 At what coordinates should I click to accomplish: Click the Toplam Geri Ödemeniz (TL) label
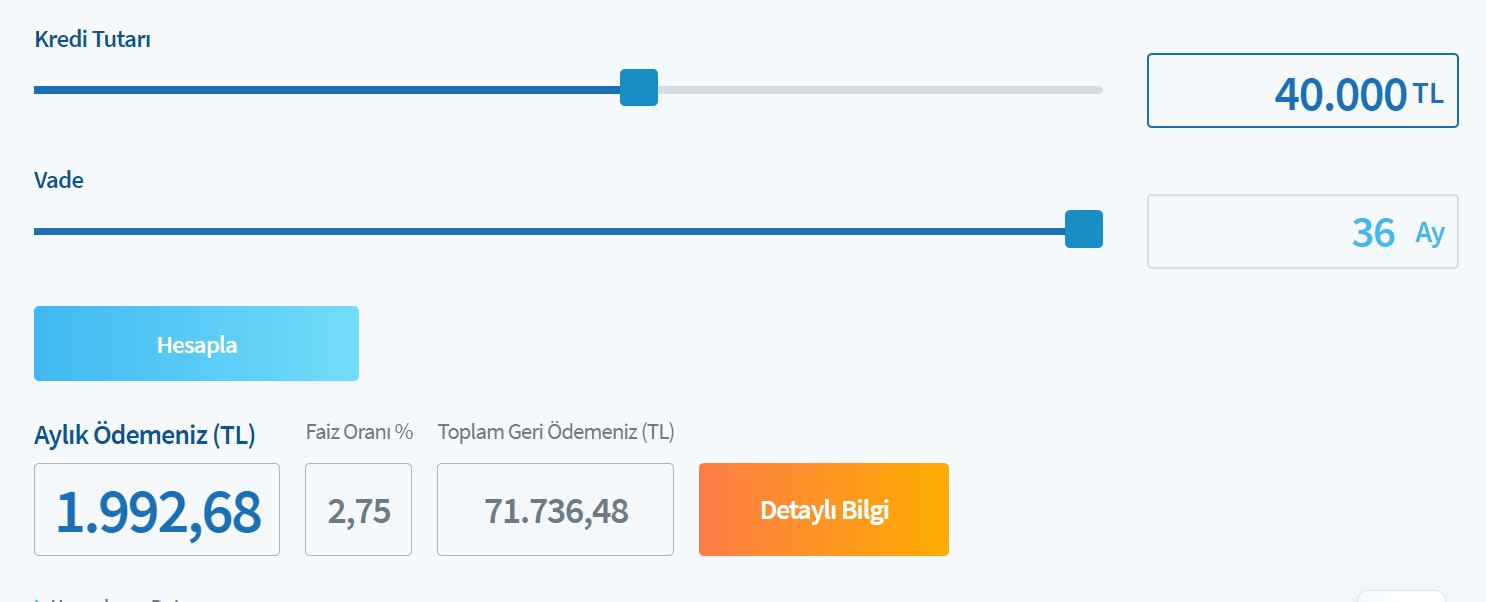click(x=556, y=432)
